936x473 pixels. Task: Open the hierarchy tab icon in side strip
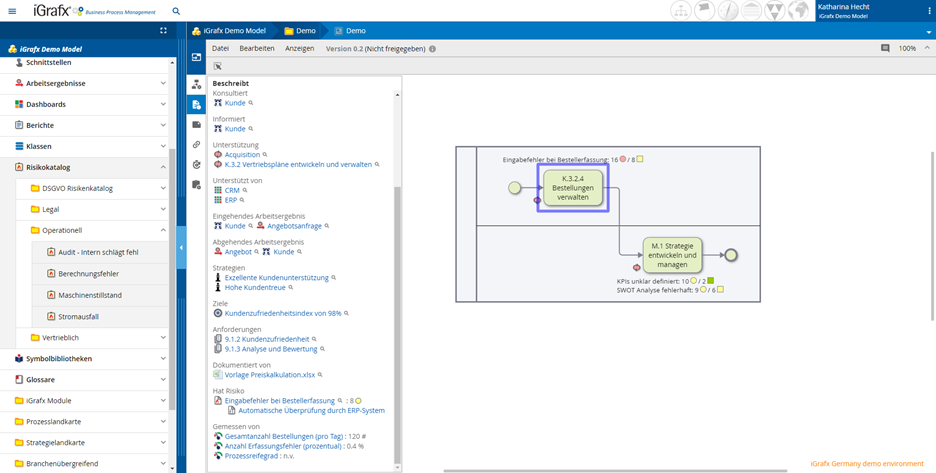tap(196, 85)
